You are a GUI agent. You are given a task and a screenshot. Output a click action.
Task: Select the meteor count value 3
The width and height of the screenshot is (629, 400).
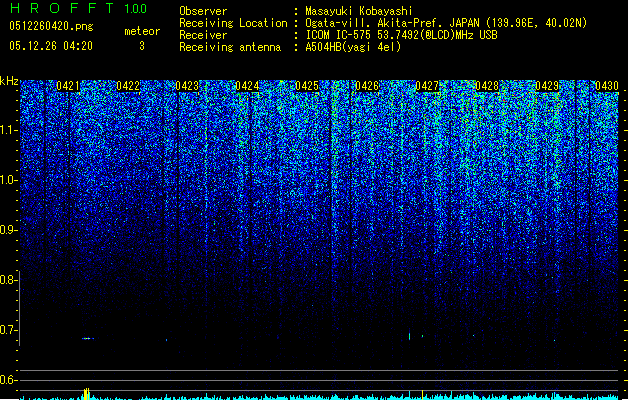coord(142,46)
